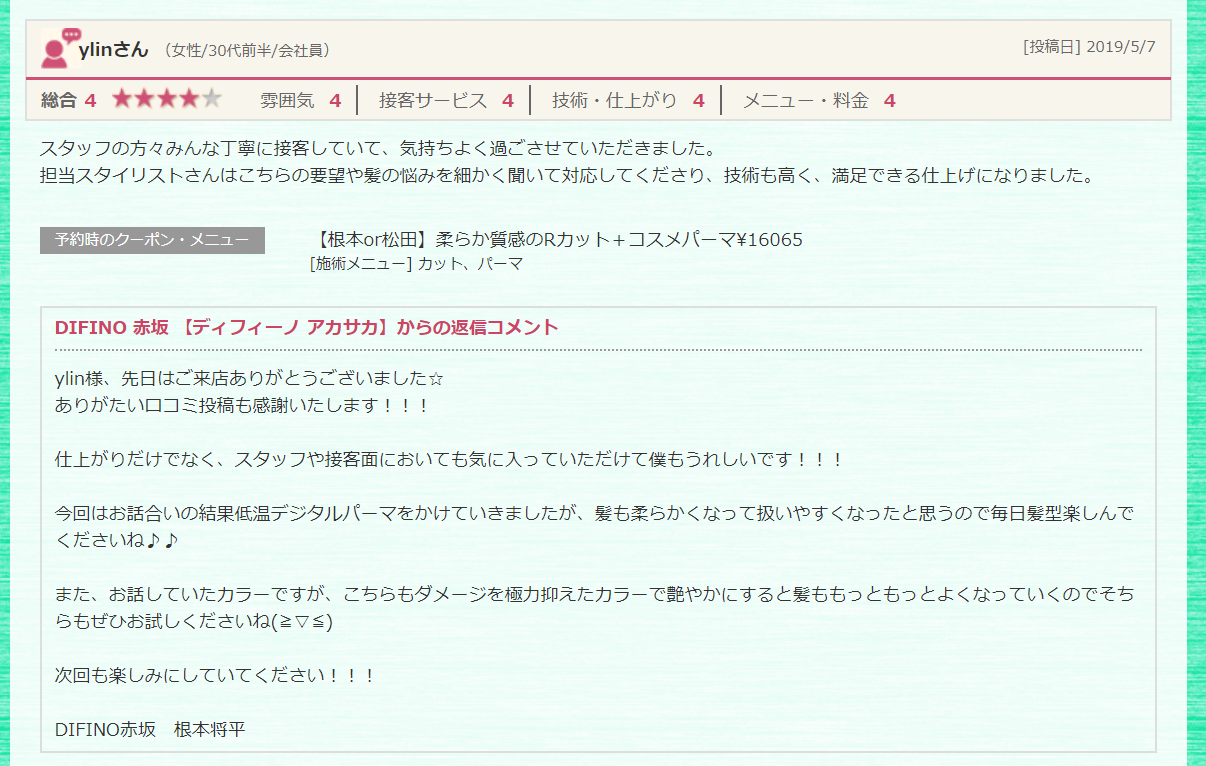Click the gray fifth rating star
1206x766 pixels.
[211, 99]
